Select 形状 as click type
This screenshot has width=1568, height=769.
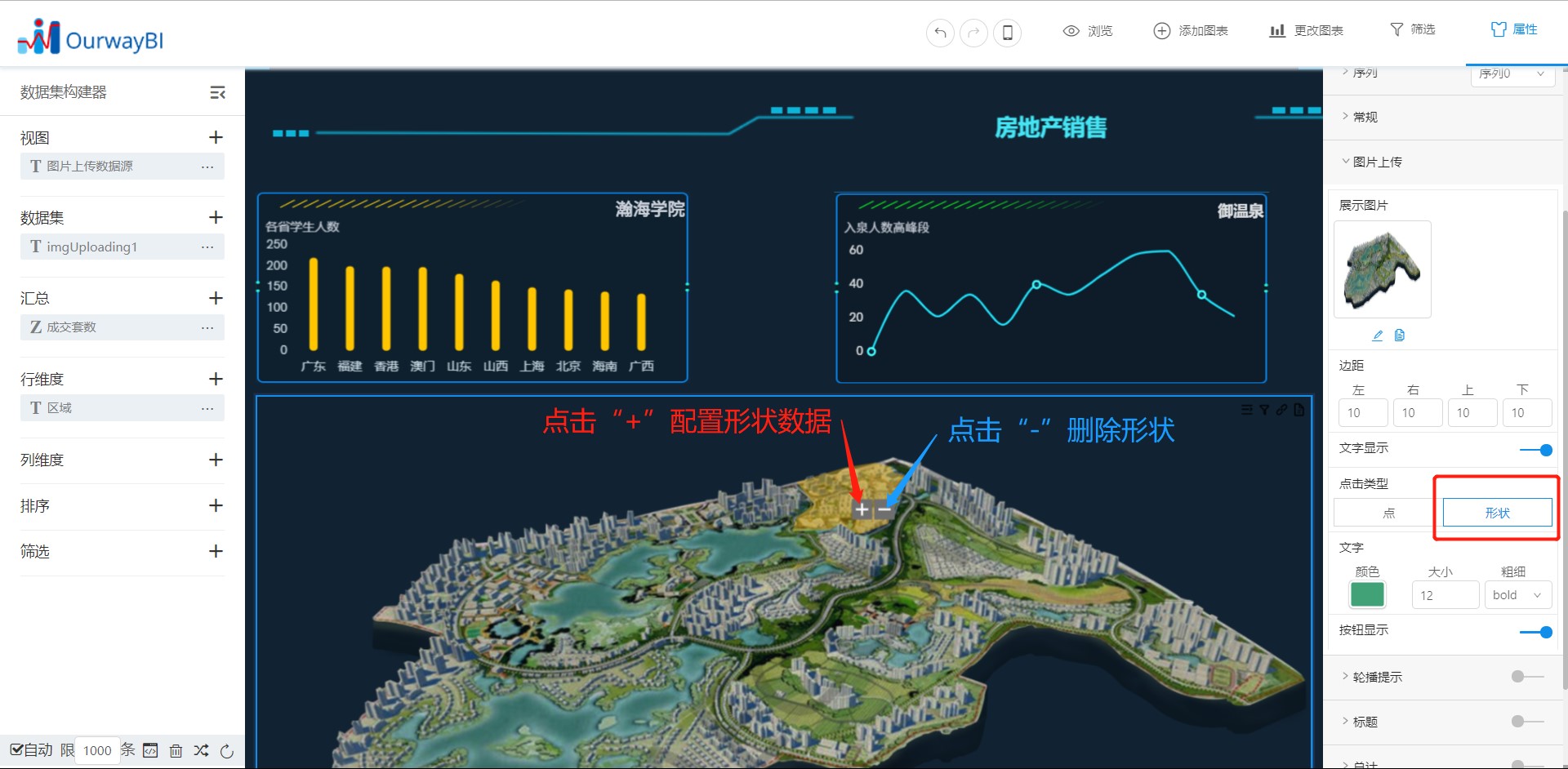[1498, 513]
